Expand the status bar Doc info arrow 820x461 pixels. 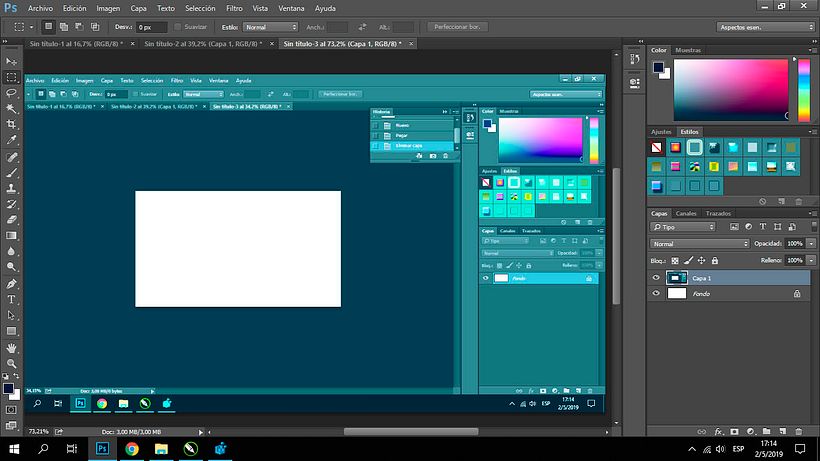coord(201,432)
